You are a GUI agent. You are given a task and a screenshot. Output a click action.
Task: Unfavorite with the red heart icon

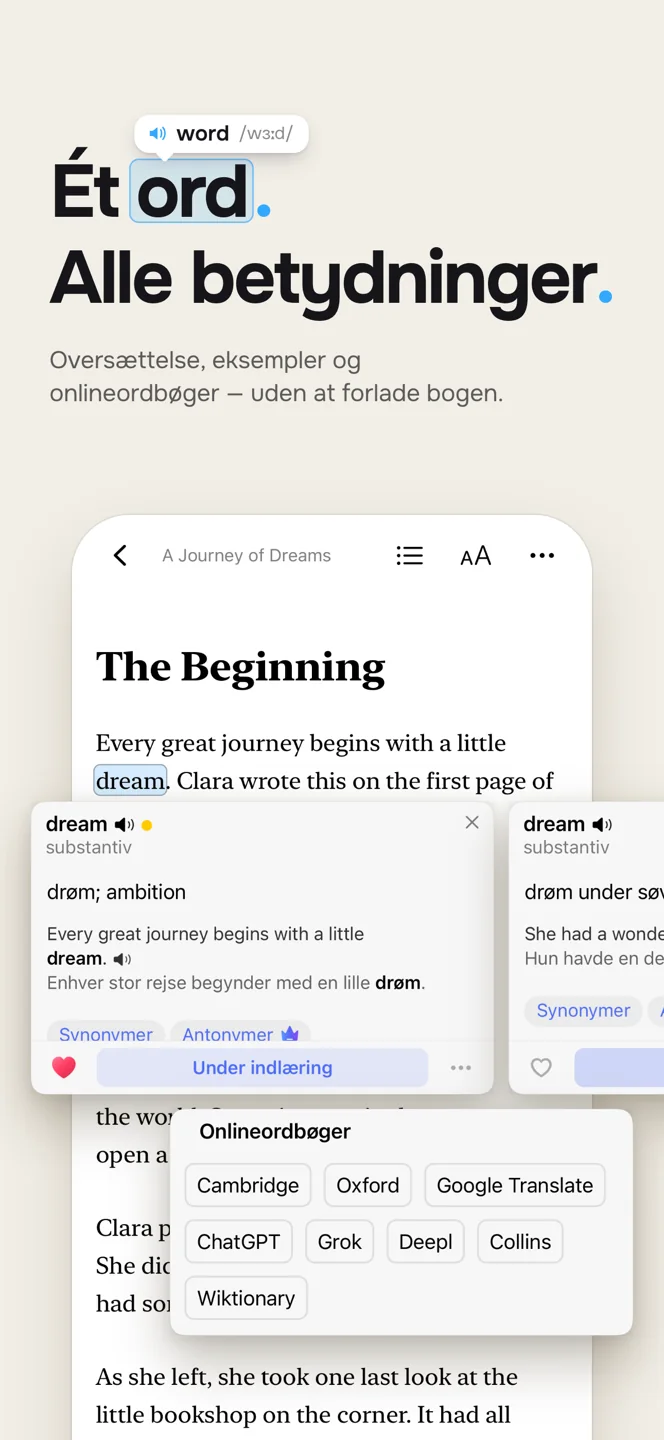click(x=64, y=1067)
